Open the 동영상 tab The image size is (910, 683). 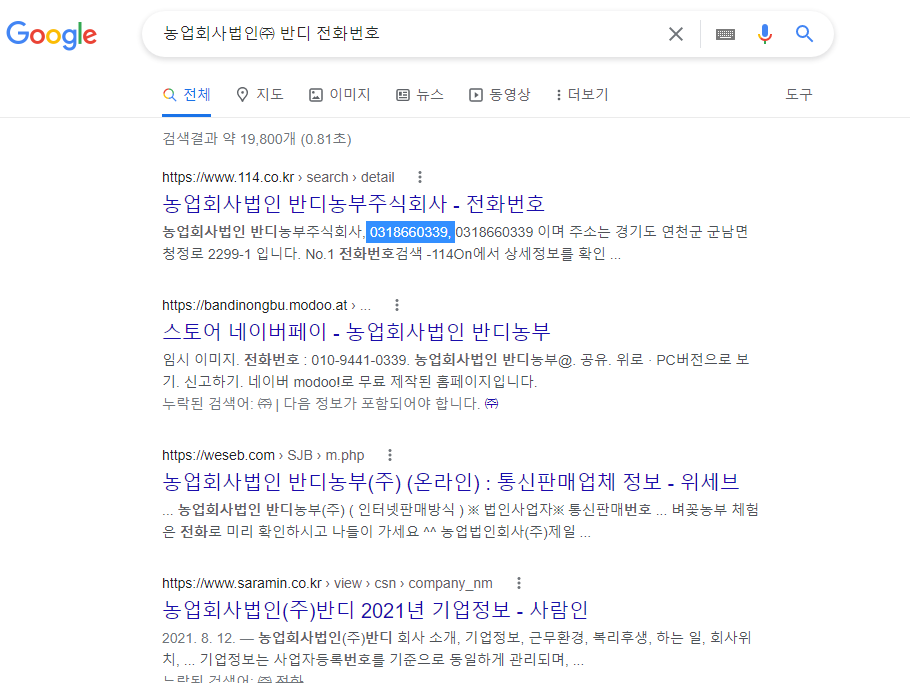click(500, 95)
